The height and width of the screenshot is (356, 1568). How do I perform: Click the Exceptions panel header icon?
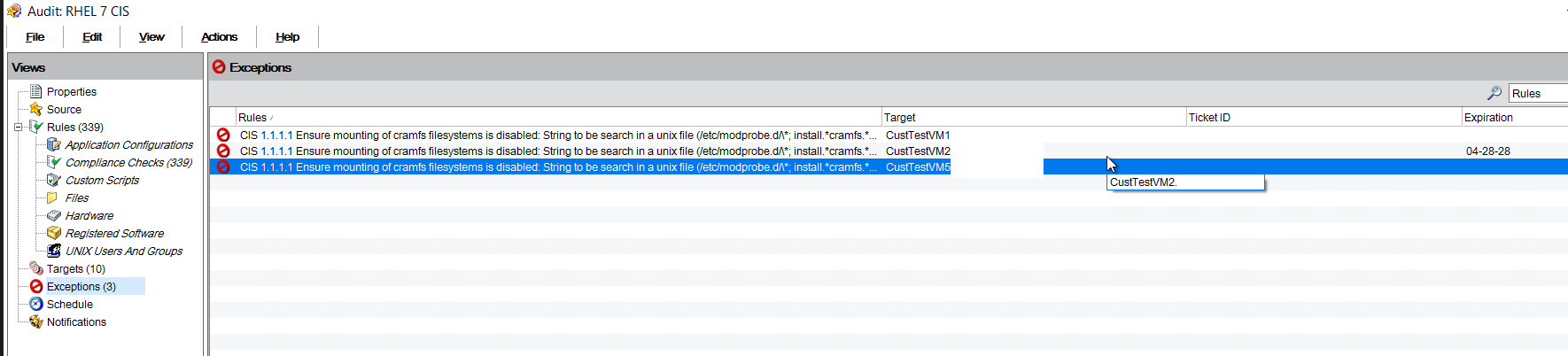[x=219, y=66]
